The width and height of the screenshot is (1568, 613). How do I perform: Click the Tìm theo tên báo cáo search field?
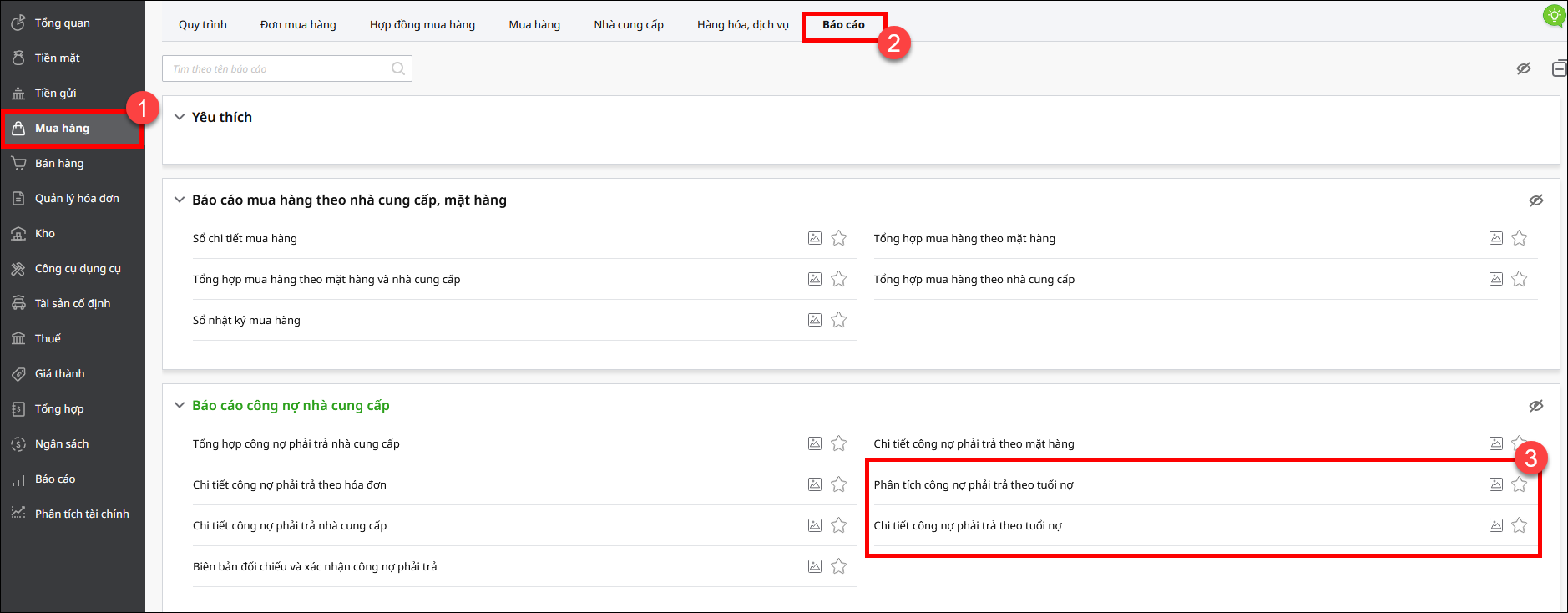[x=276, y=68]
